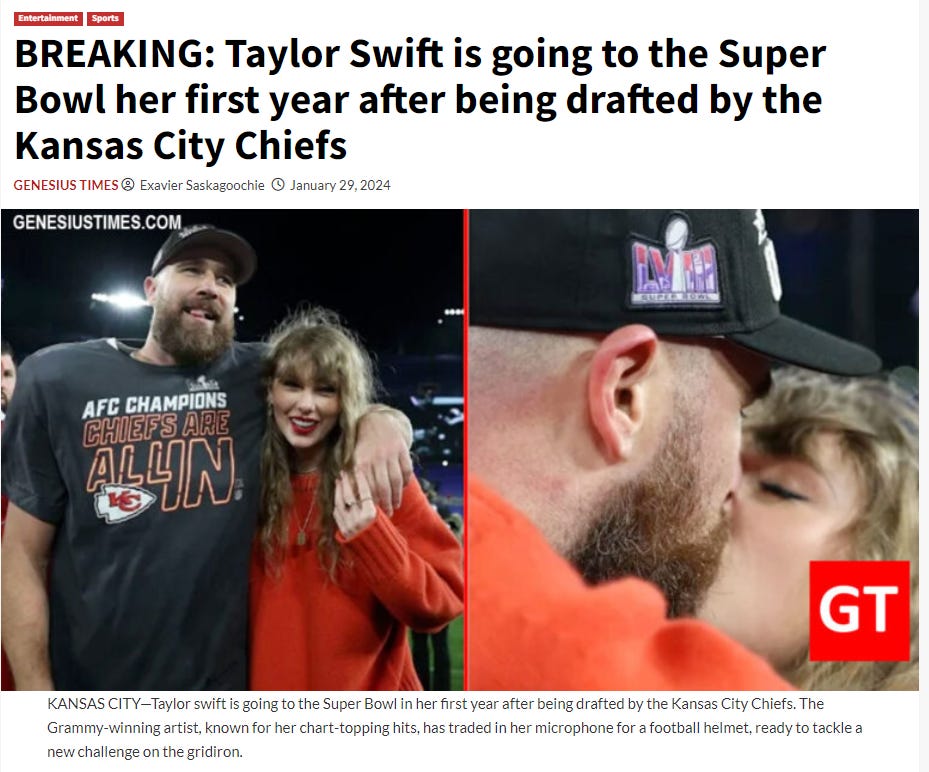The width and height of the screenshot is (929, 772).
Task: Click the article's opening paragraph
Action: [454, 728]
